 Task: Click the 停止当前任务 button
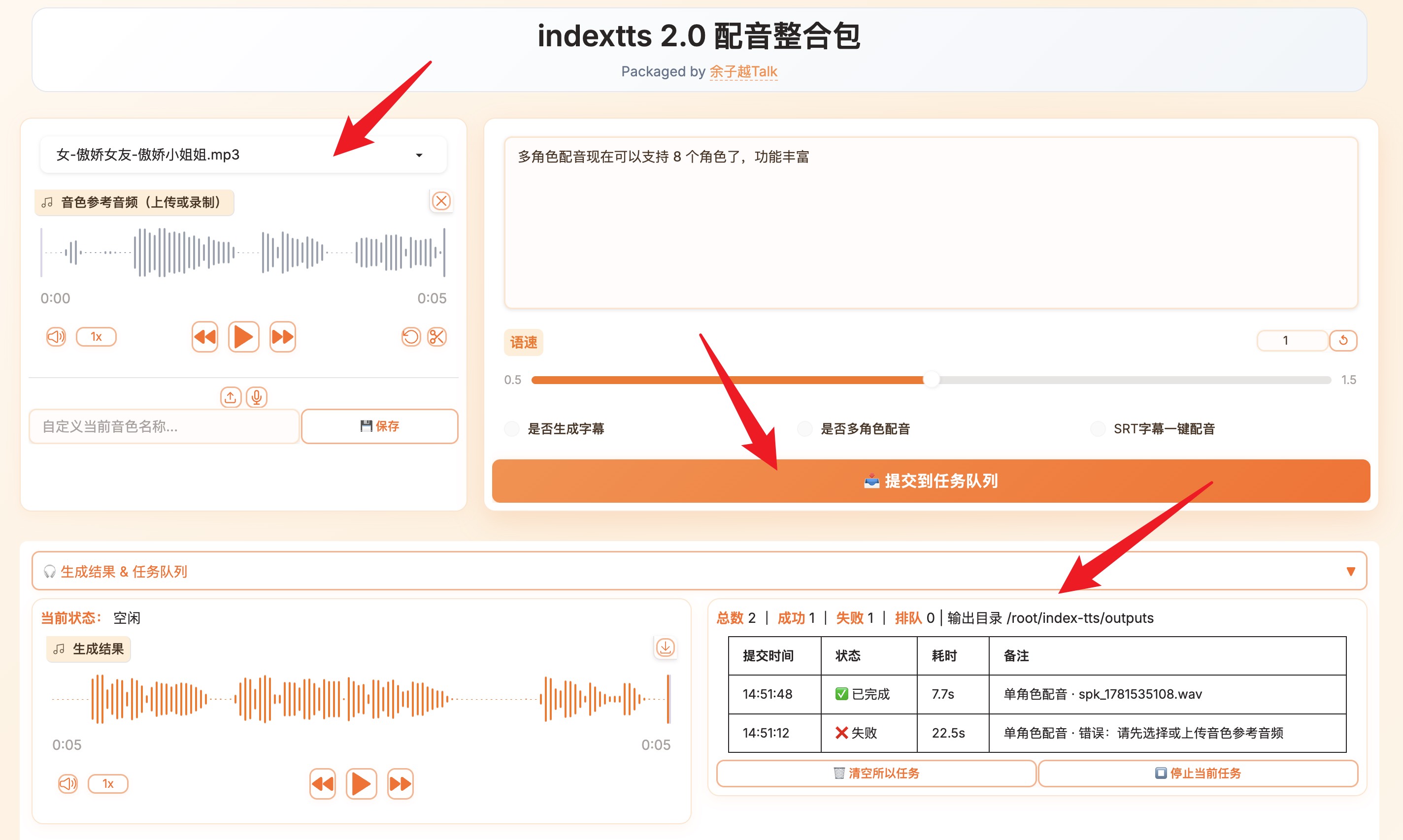[x=1198, y=773]
